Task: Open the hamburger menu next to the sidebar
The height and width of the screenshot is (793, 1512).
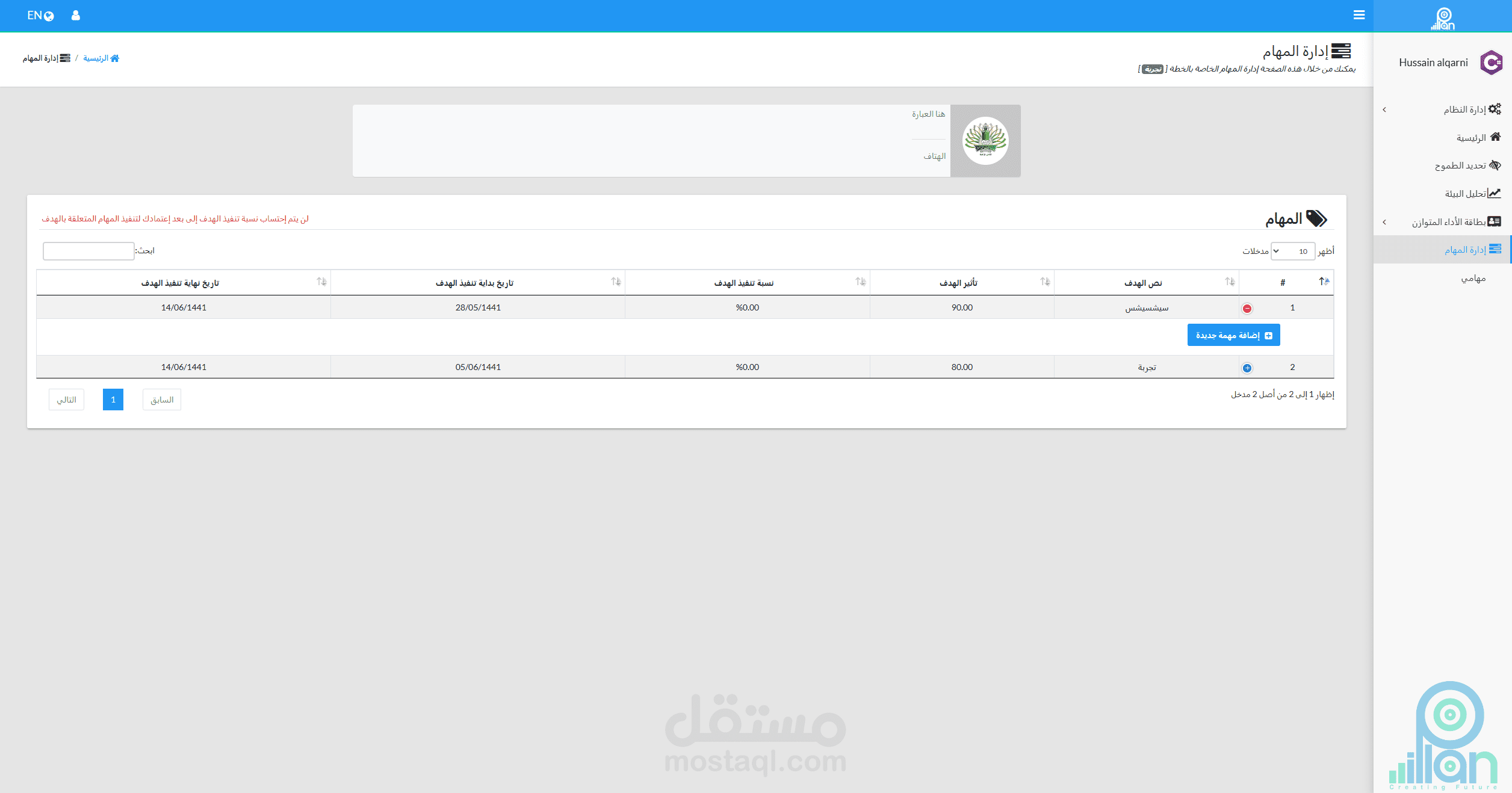Action: (1359, 14)
